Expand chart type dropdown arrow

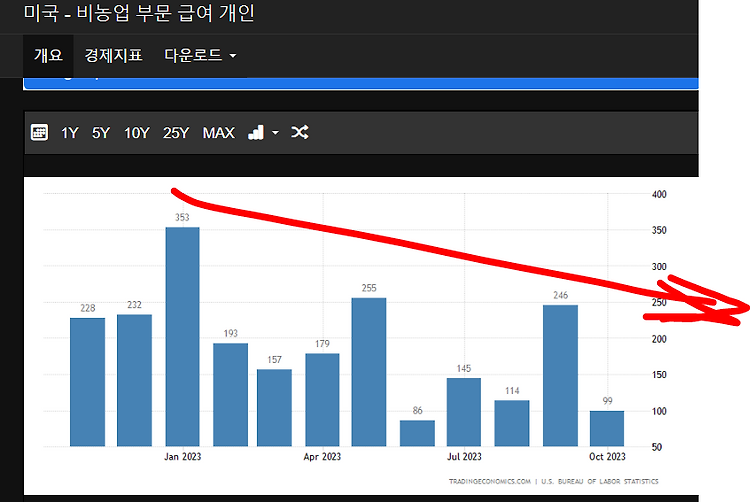point(276,133)
